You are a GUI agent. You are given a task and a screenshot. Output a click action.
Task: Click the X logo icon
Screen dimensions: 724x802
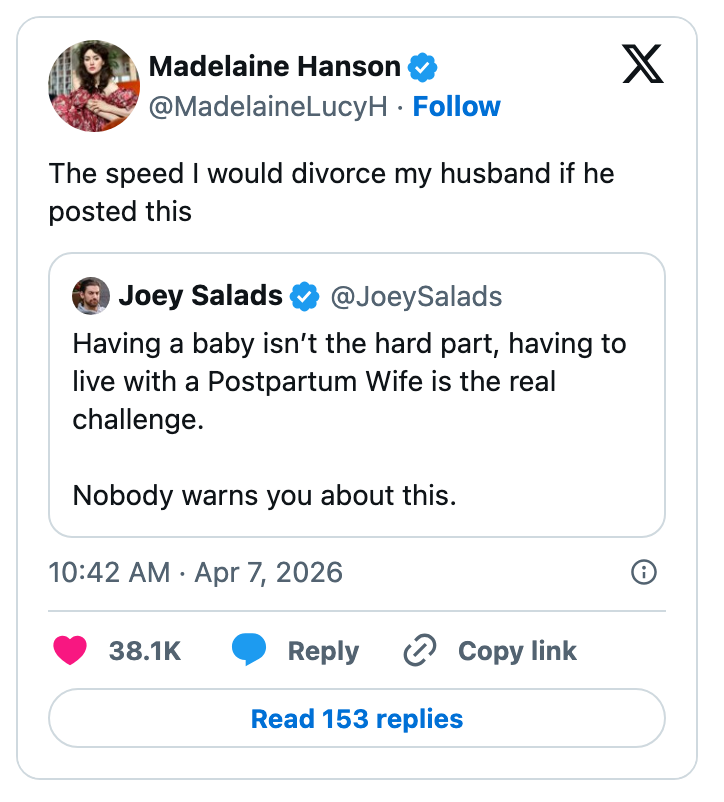click(x=641, y=67)
